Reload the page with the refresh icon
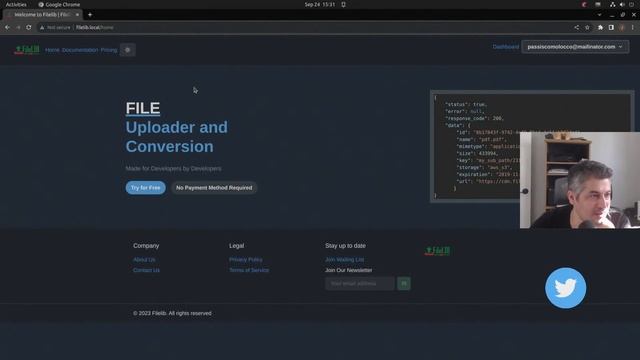640x360 pixels. (x=29, y=27)
